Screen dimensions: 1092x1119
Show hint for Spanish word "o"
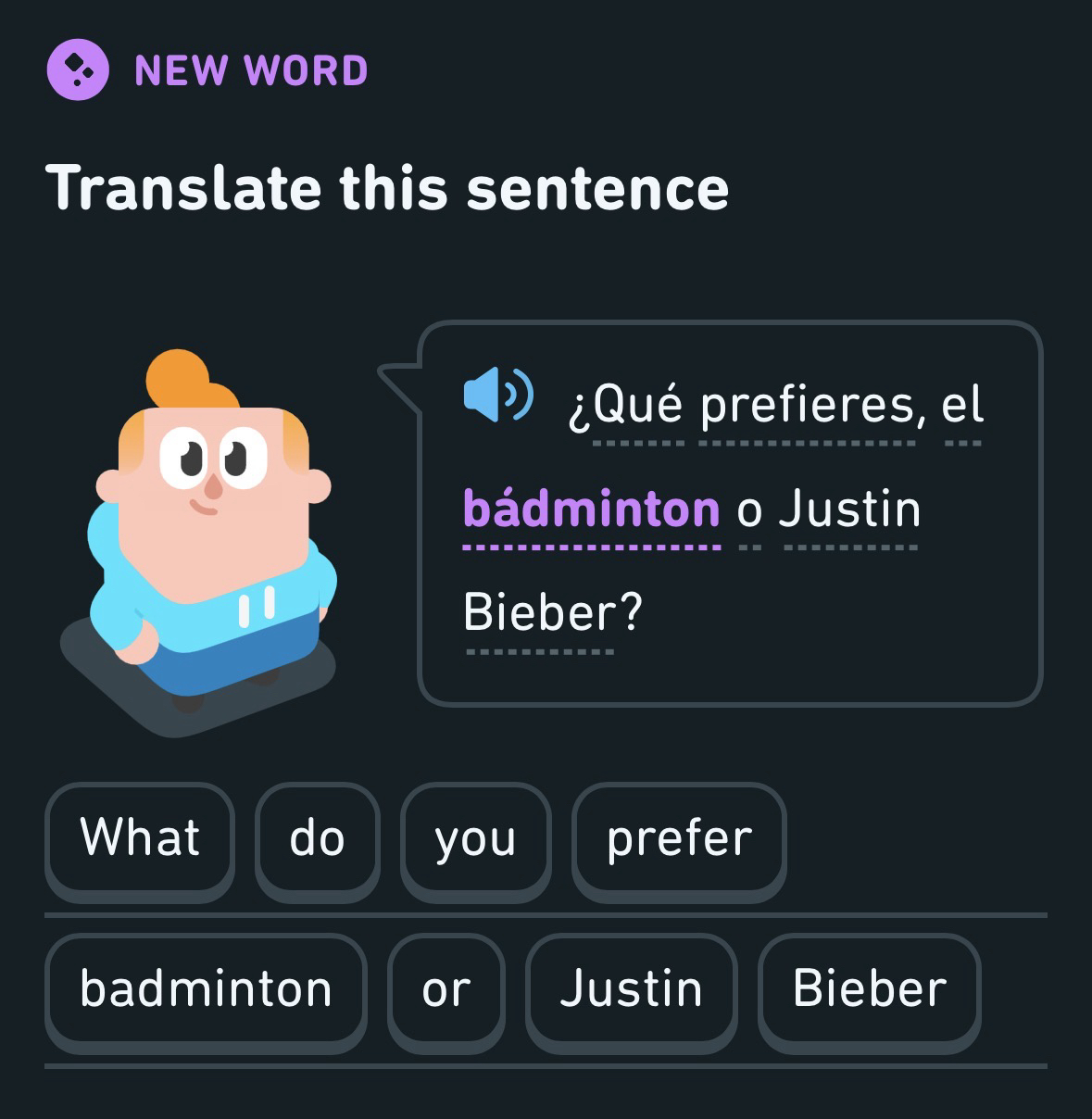tap(749, 511)
